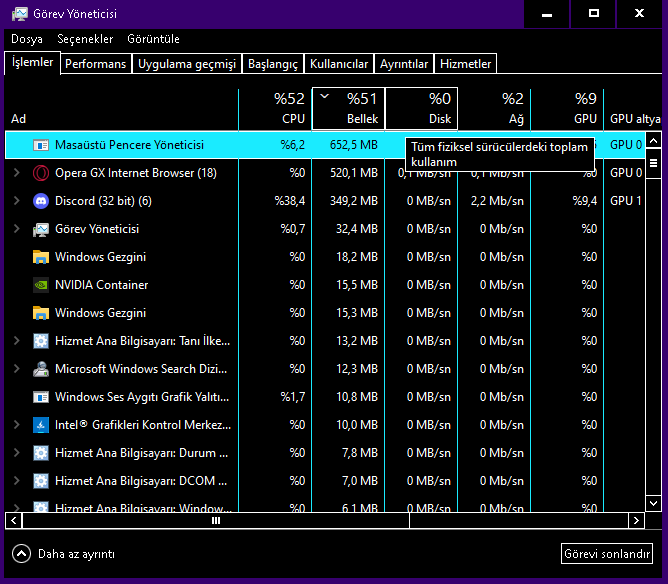Image resolution: width=668 pixels, height=584 pixels.
Task: Click the NVIDIA Container icon
Action: pyautogui.click(x=41, y=285)
